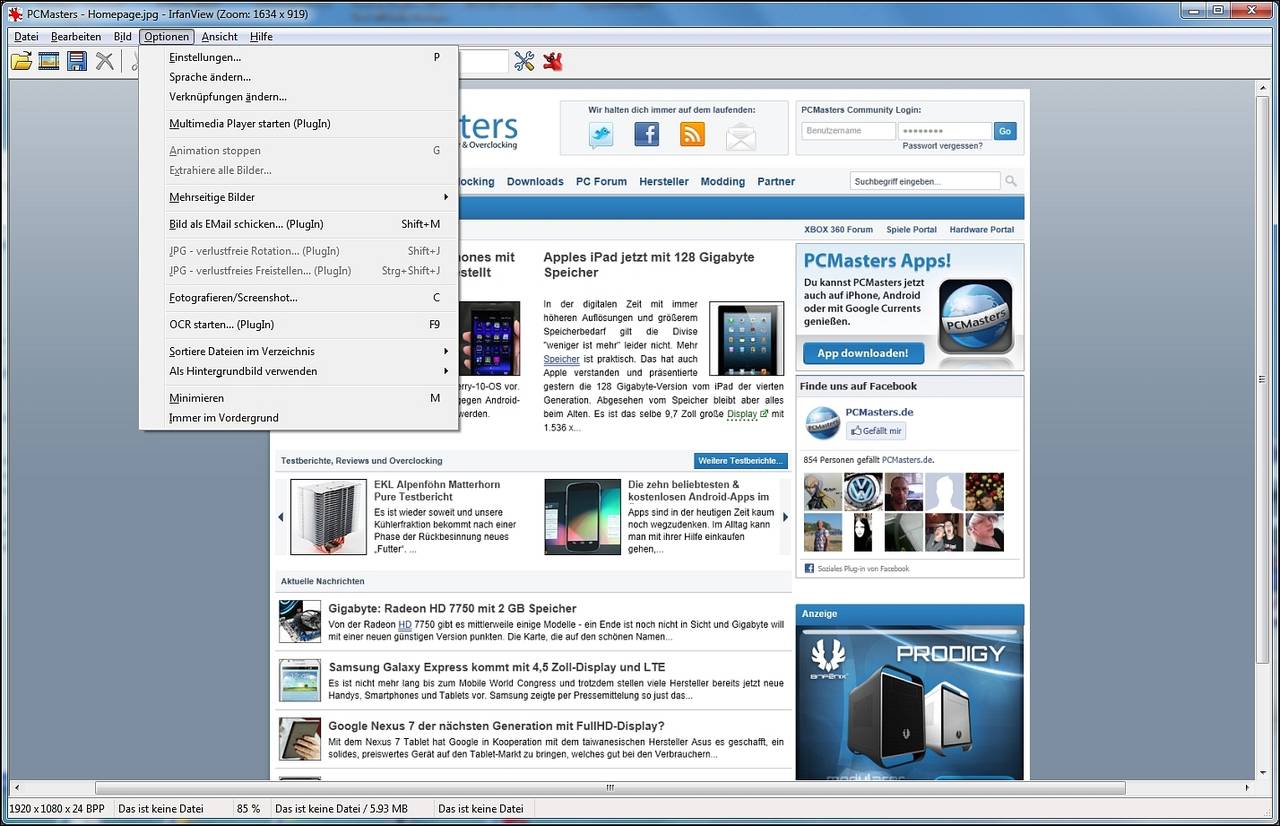Choose Bild als EMail schicken... (PlugIn)
The height and width of the screenshot is (826, 1280).
point(299,224)
